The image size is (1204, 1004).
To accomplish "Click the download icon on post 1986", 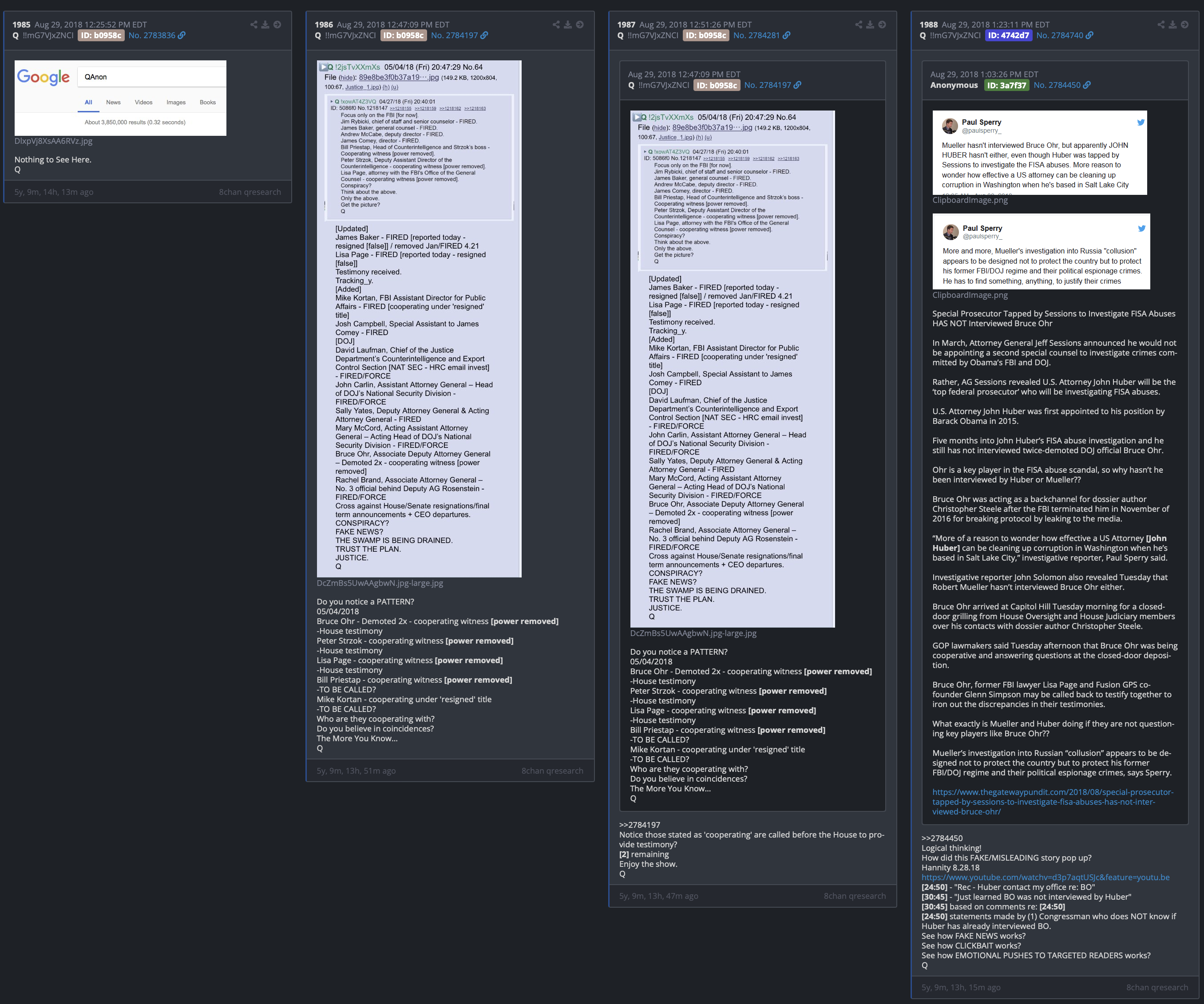I will click(x=568, y=25).
